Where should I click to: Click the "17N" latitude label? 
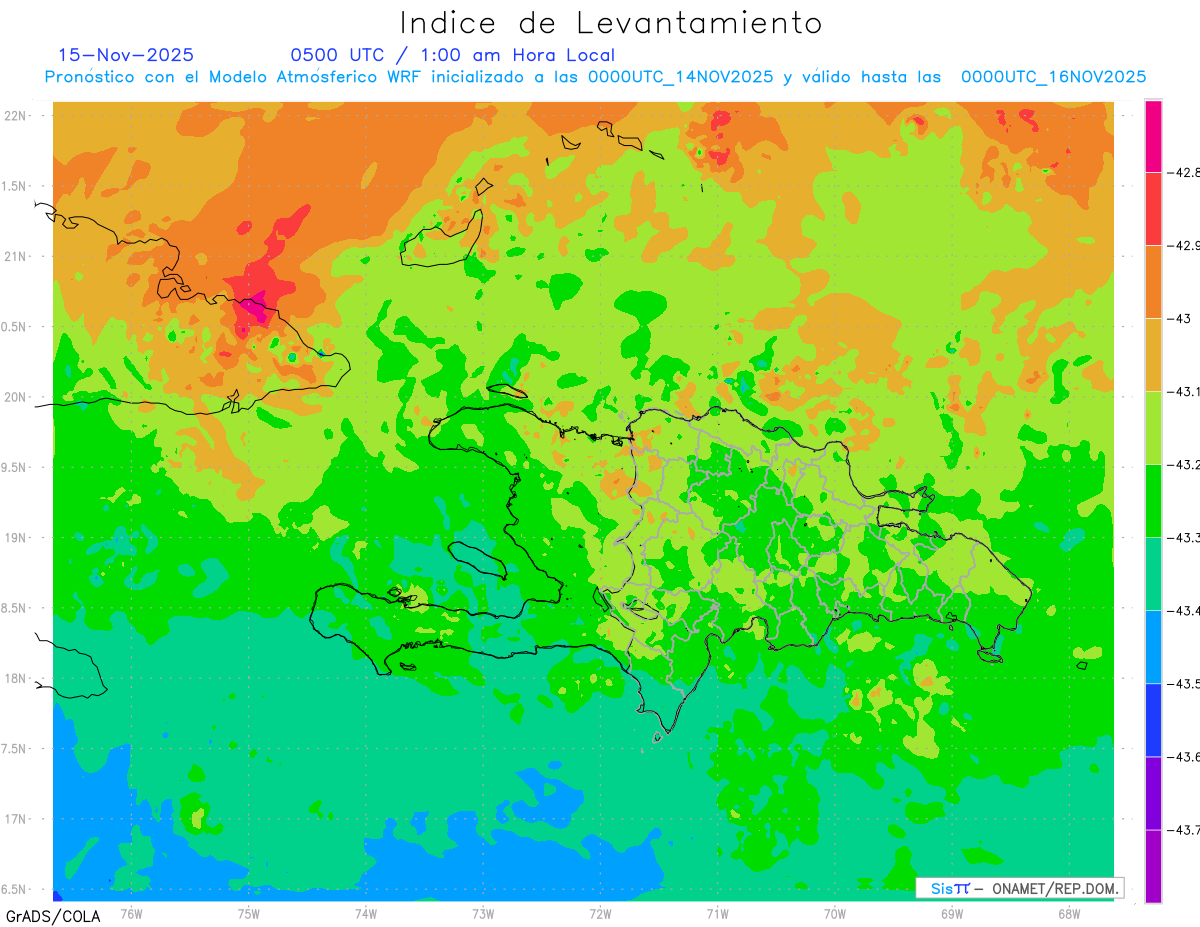pos(16,819)
